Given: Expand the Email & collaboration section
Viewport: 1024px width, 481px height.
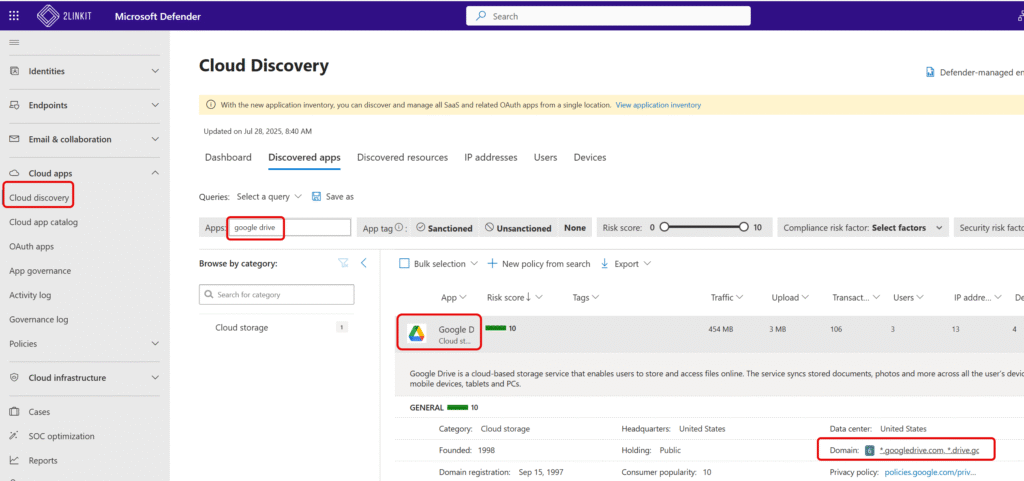Looking at the screenshot, I should (155, 139).
